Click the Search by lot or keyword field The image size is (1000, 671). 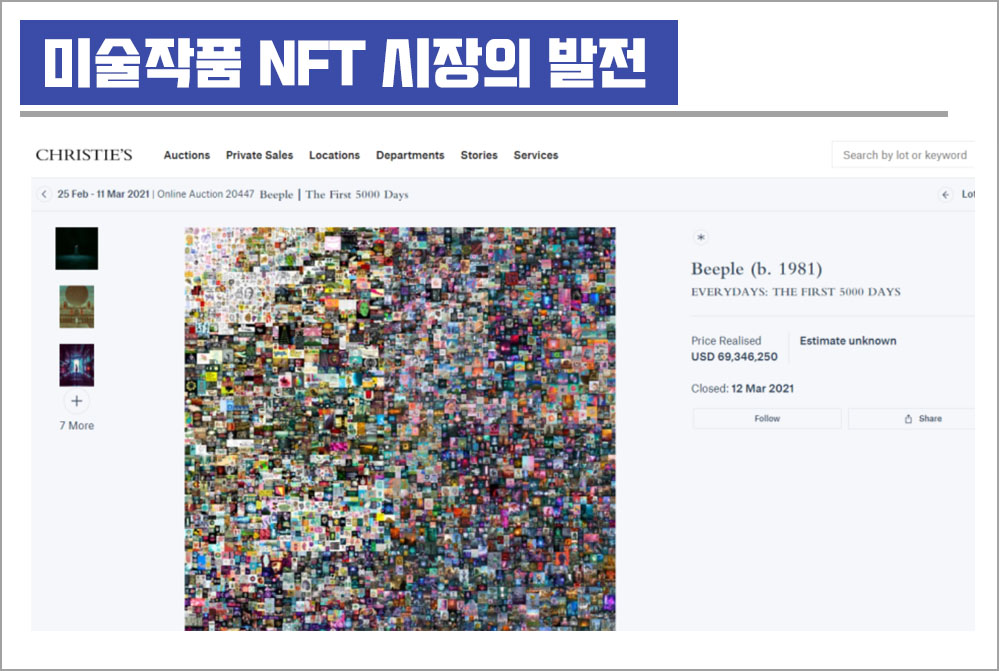[x=903, y=155]
